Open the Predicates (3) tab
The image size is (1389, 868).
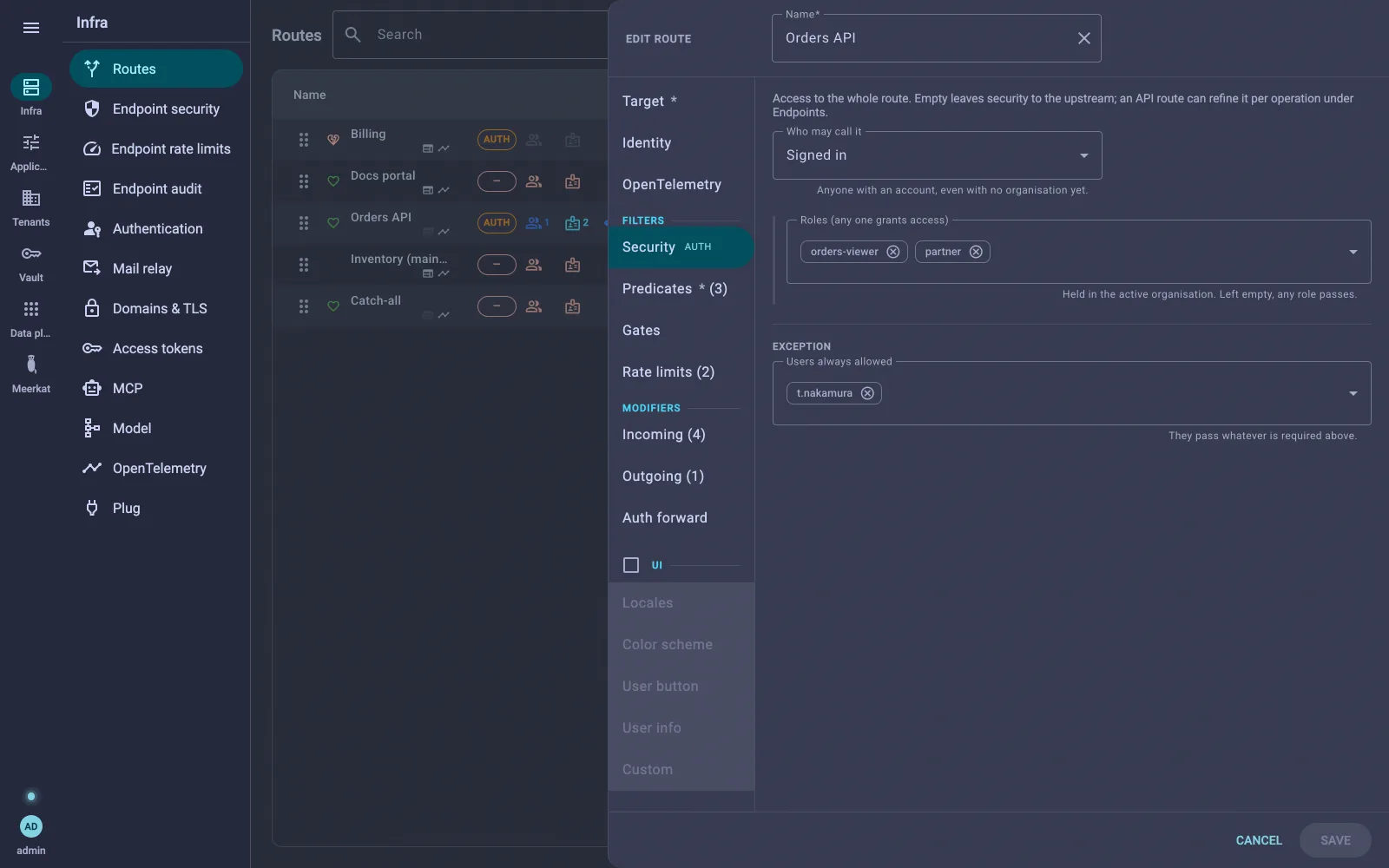click(x=681, y=289)
